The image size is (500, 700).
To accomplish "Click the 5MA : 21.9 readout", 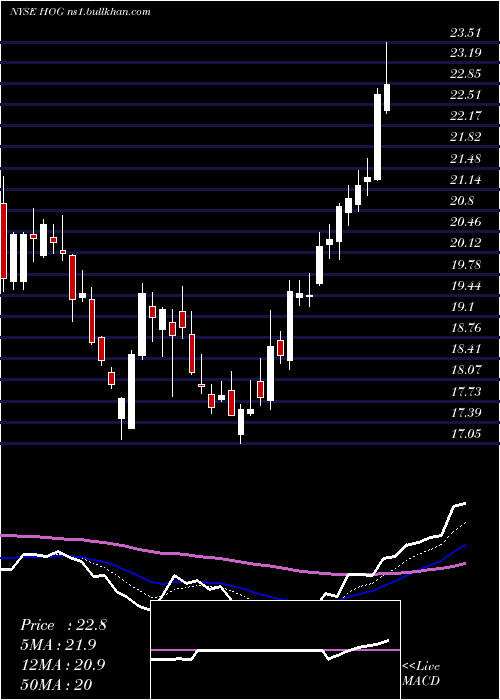I will 58,645.
